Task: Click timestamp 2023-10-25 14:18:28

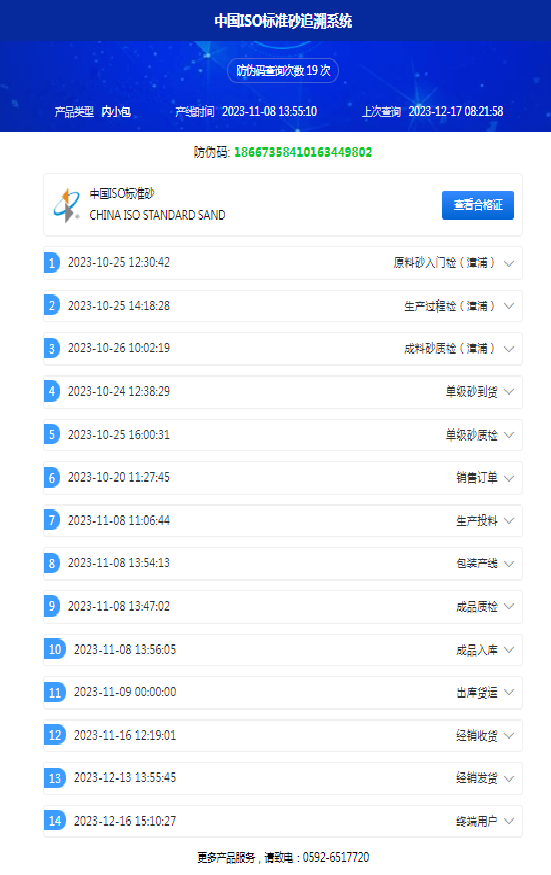Action: (119, 306)
